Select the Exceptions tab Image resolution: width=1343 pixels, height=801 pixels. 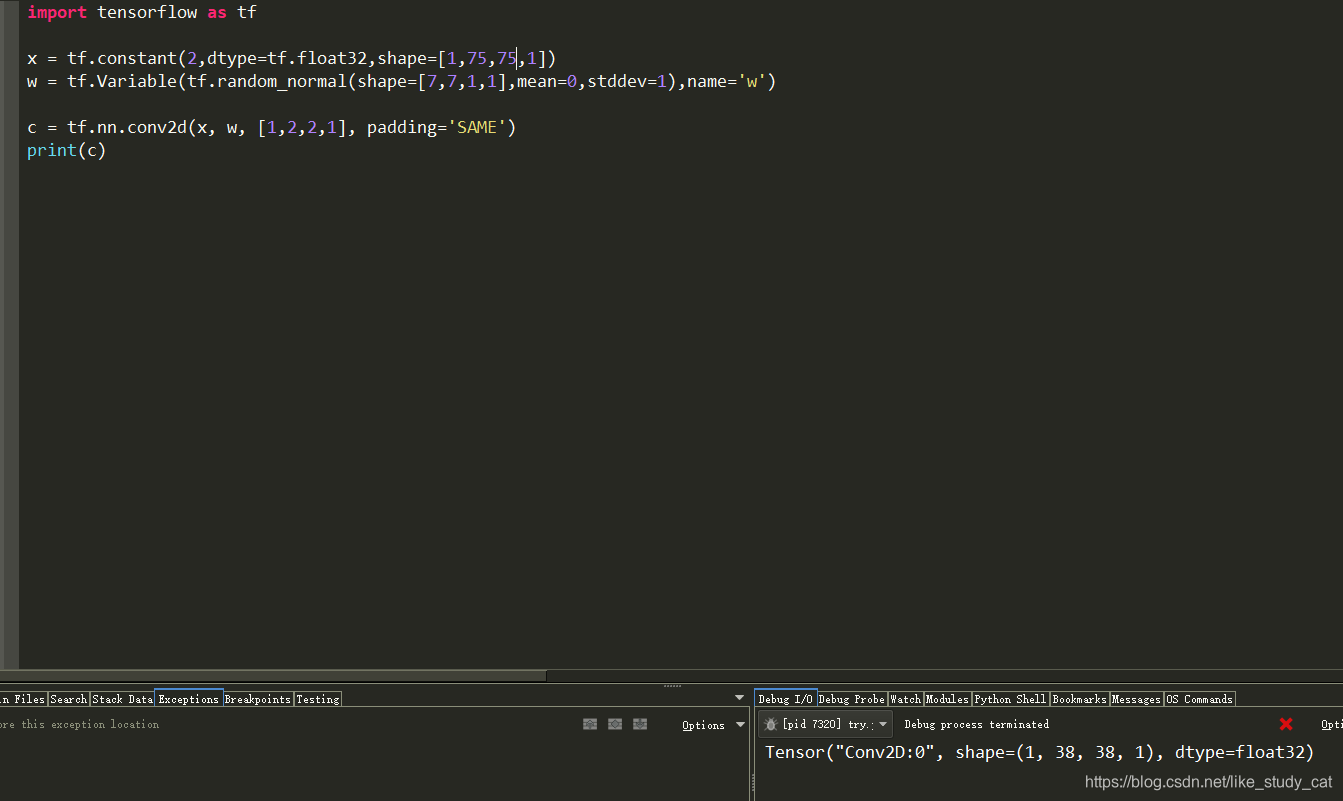click(x=189, y=699)
